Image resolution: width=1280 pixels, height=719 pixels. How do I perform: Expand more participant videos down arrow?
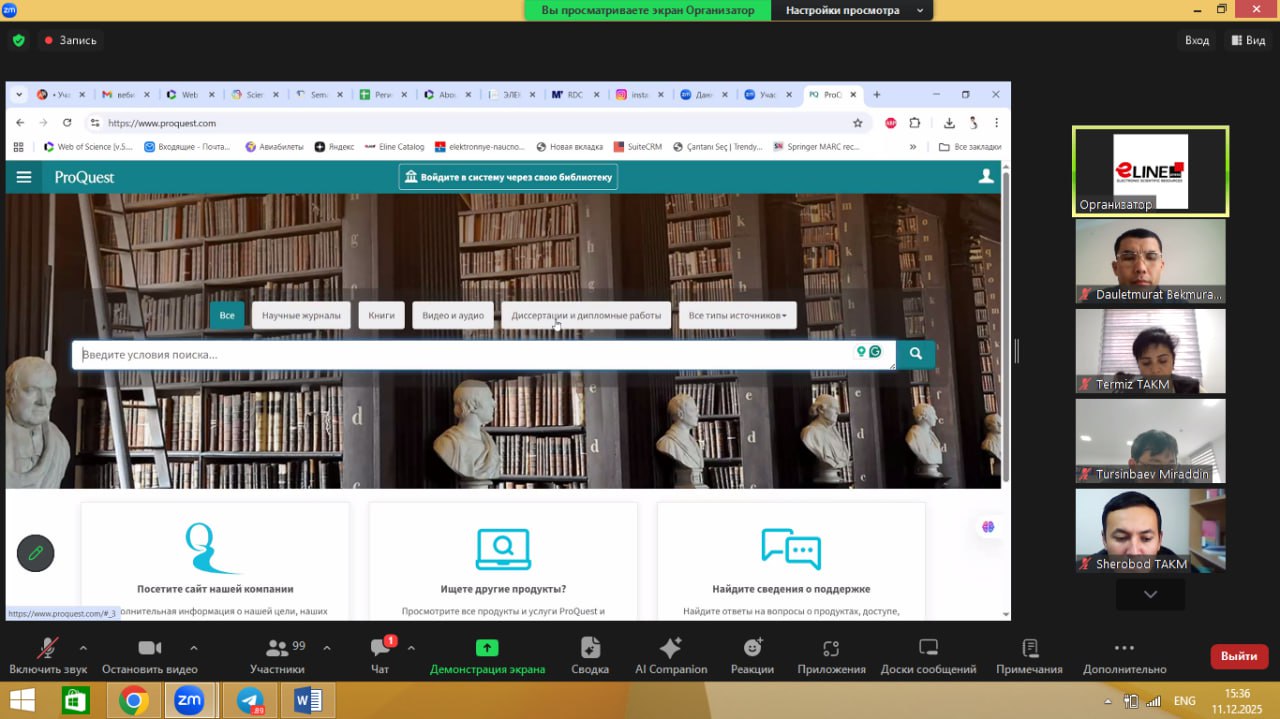1150,594
